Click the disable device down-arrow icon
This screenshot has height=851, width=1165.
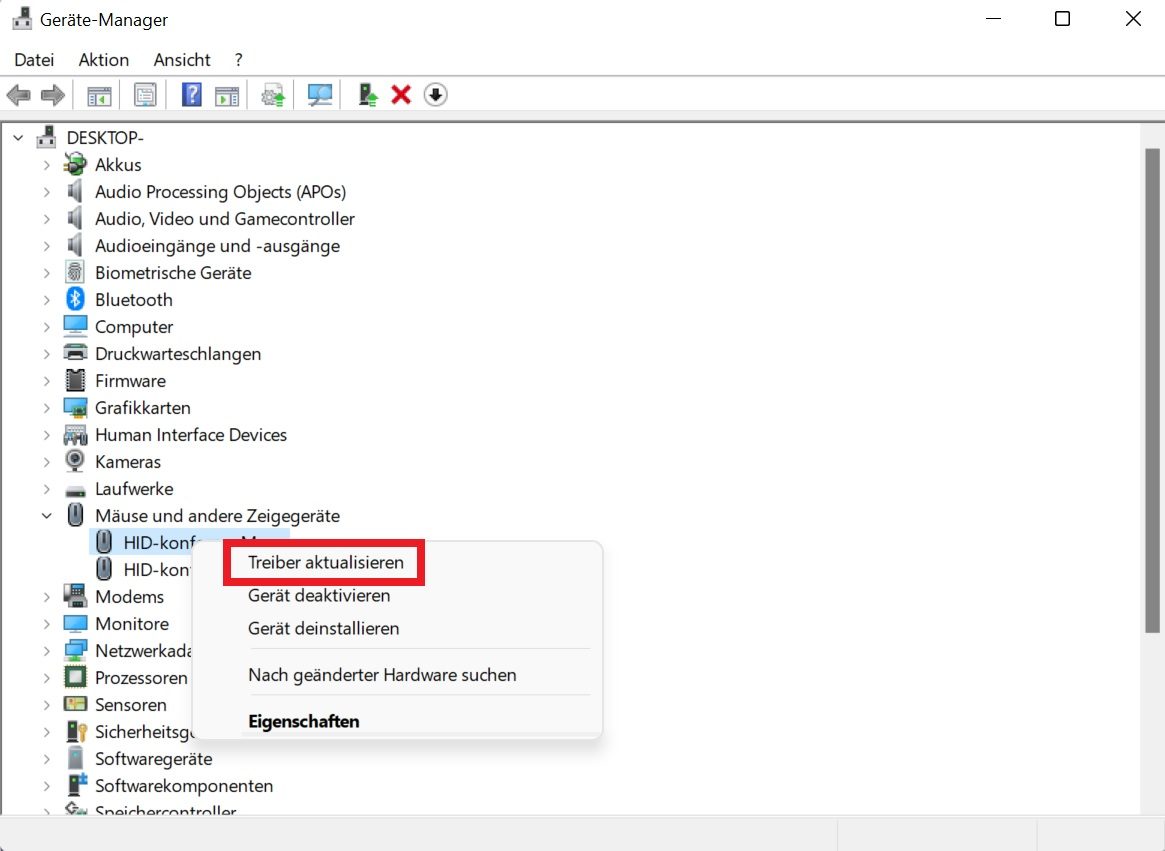(x=435, y=95)
